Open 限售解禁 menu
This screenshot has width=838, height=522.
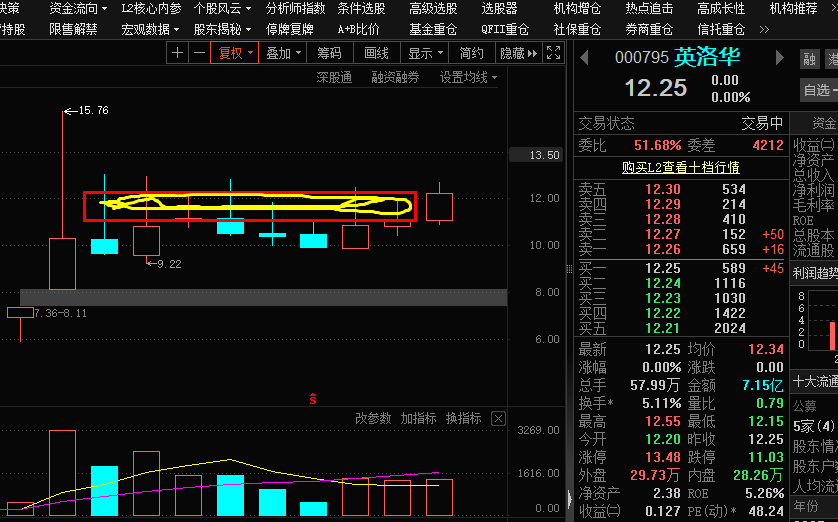click(73, 29)
